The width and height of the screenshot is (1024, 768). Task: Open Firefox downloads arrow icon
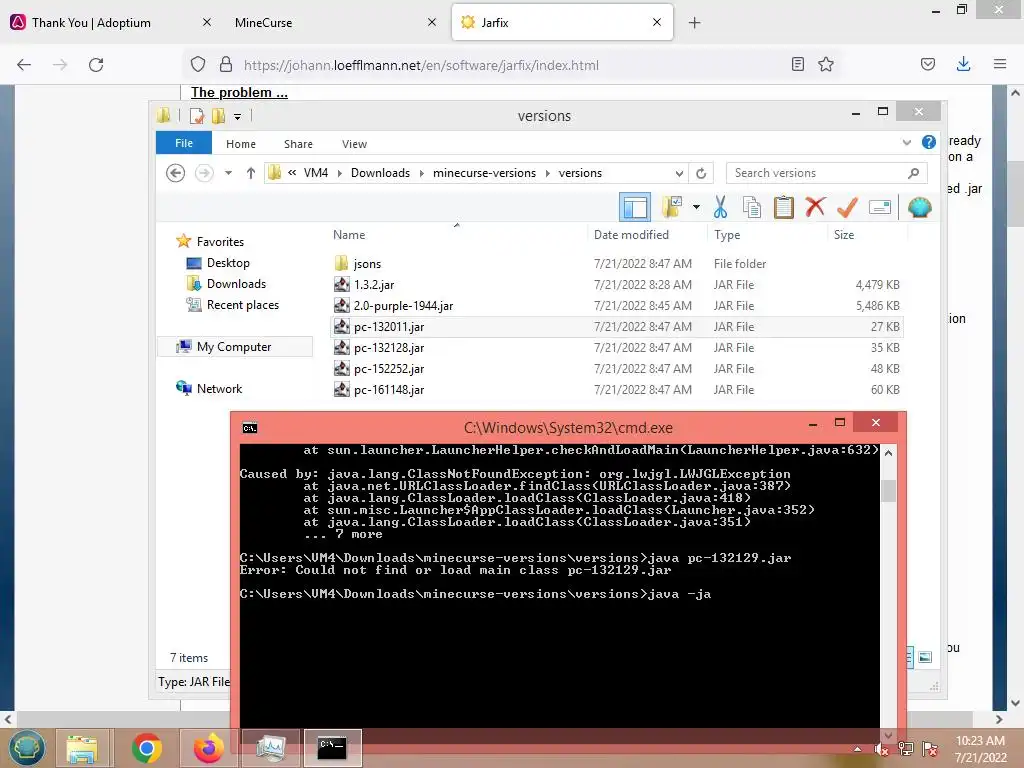click(963, 64)
